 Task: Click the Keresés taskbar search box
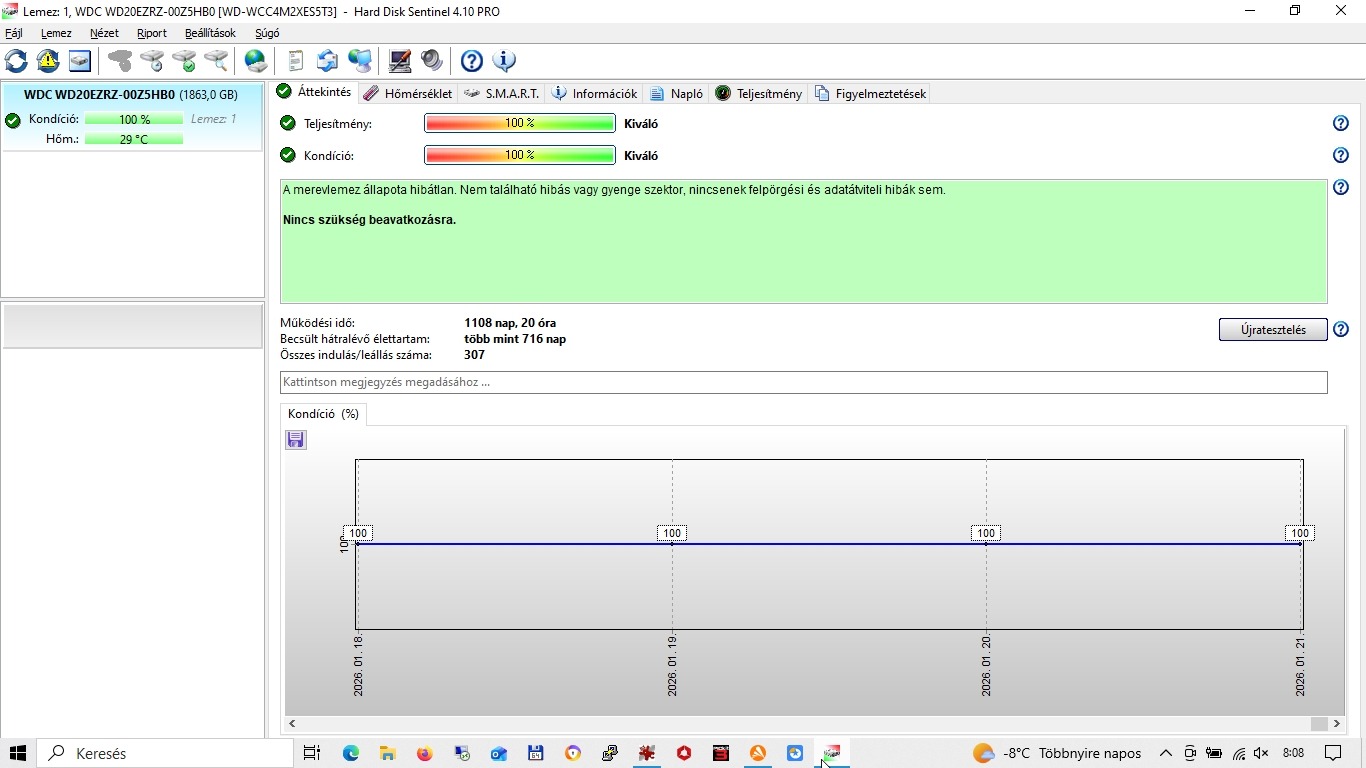pos(166,753)
